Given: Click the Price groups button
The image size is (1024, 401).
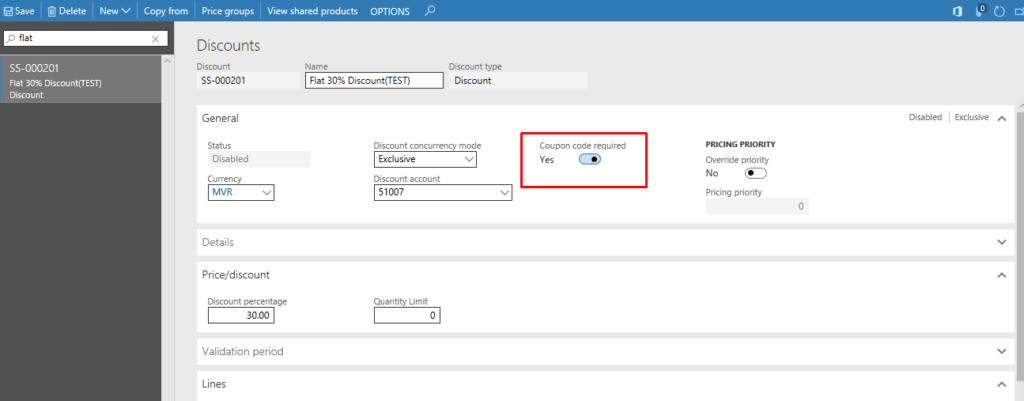Looking at the screenshot, I should click(227, 11).
